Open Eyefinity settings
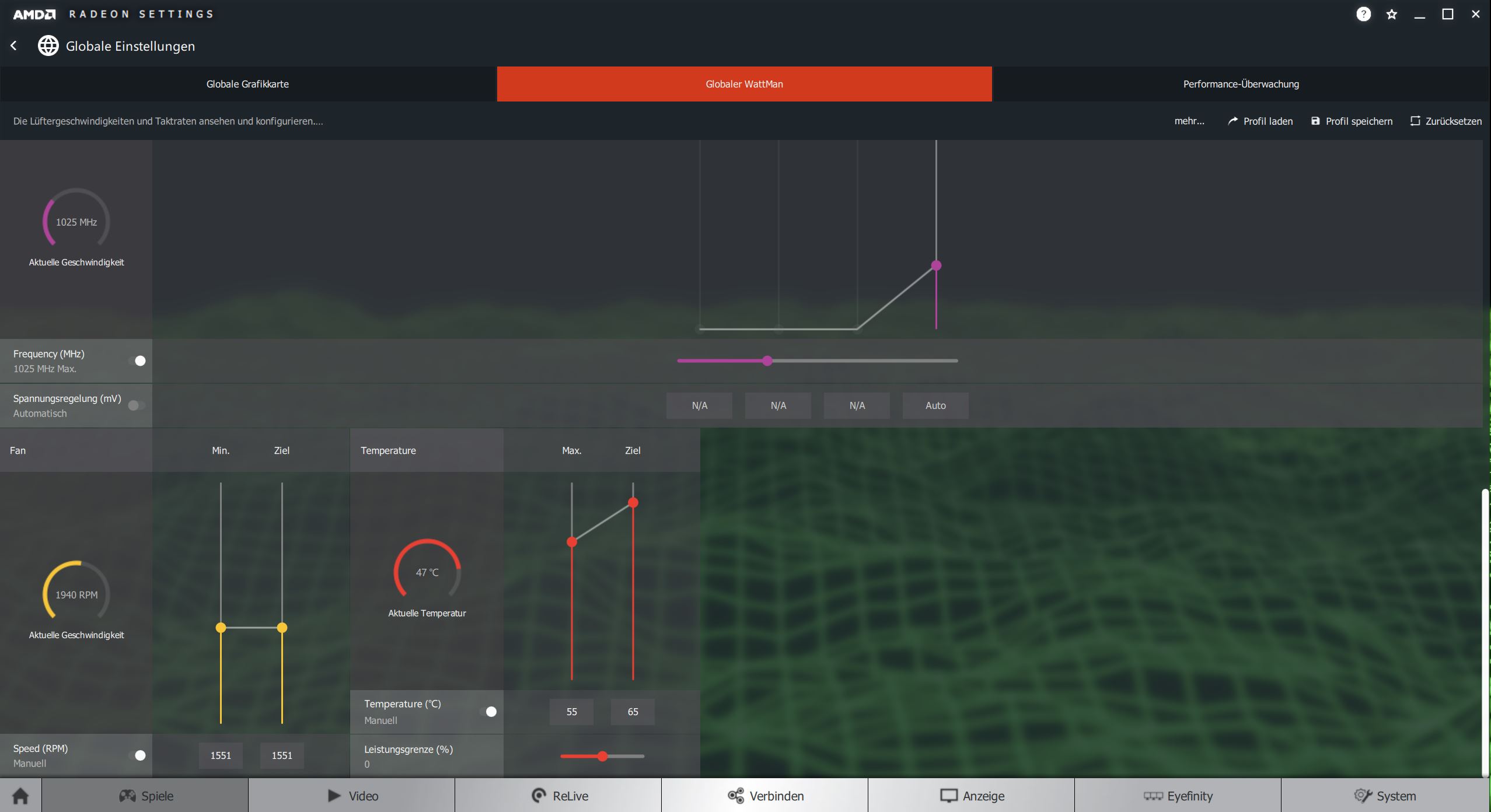Viewport: 1491px width, 812px height. pyautogui.click(x=1178, y=796)
